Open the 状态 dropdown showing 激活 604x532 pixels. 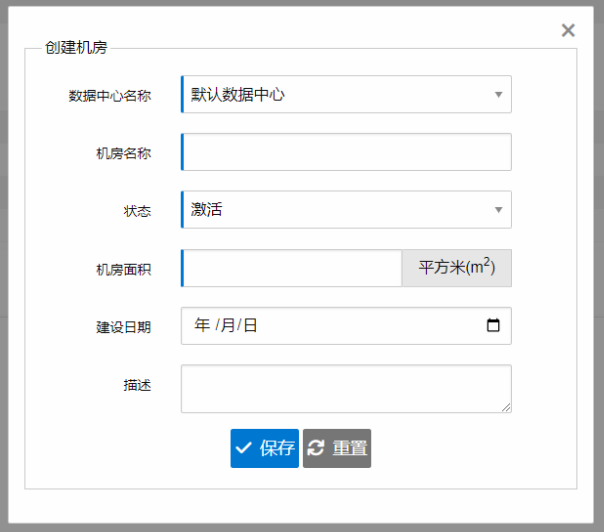(346, 210)
